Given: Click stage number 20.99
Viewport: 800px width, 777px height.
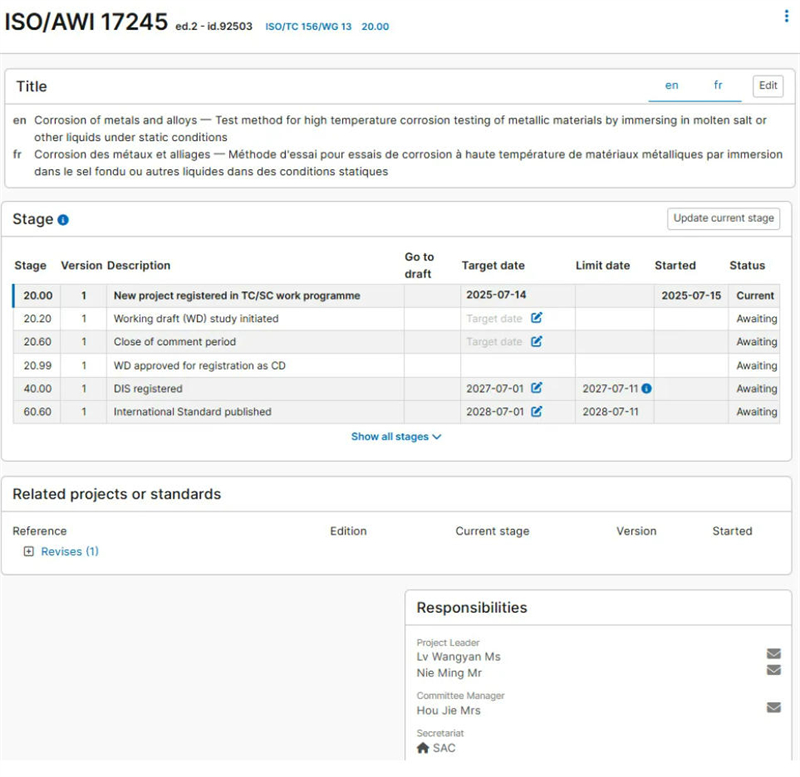Looking at the screenshot, I should (x=37, y=365).
